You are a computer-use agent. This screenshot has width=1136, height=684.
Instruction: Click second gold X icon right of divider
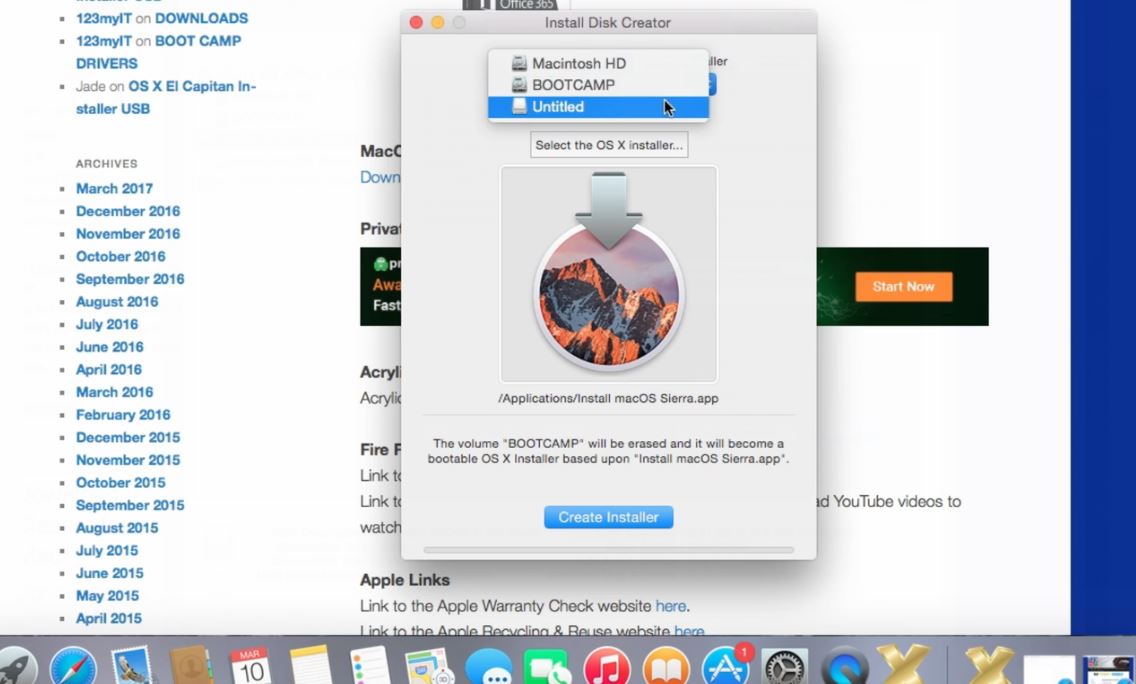coord(988,665)
